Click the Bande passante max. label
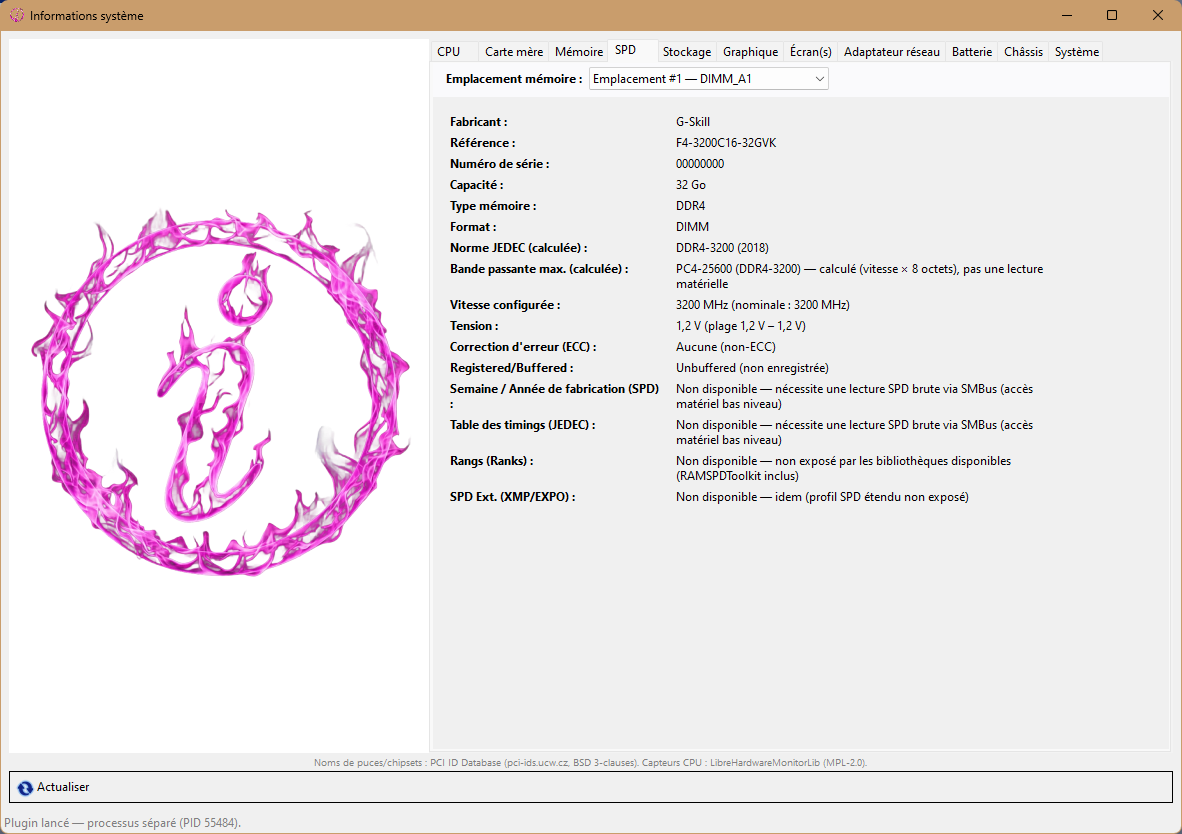The width and height of the screenshot is (1182, 834). [539, 269]
